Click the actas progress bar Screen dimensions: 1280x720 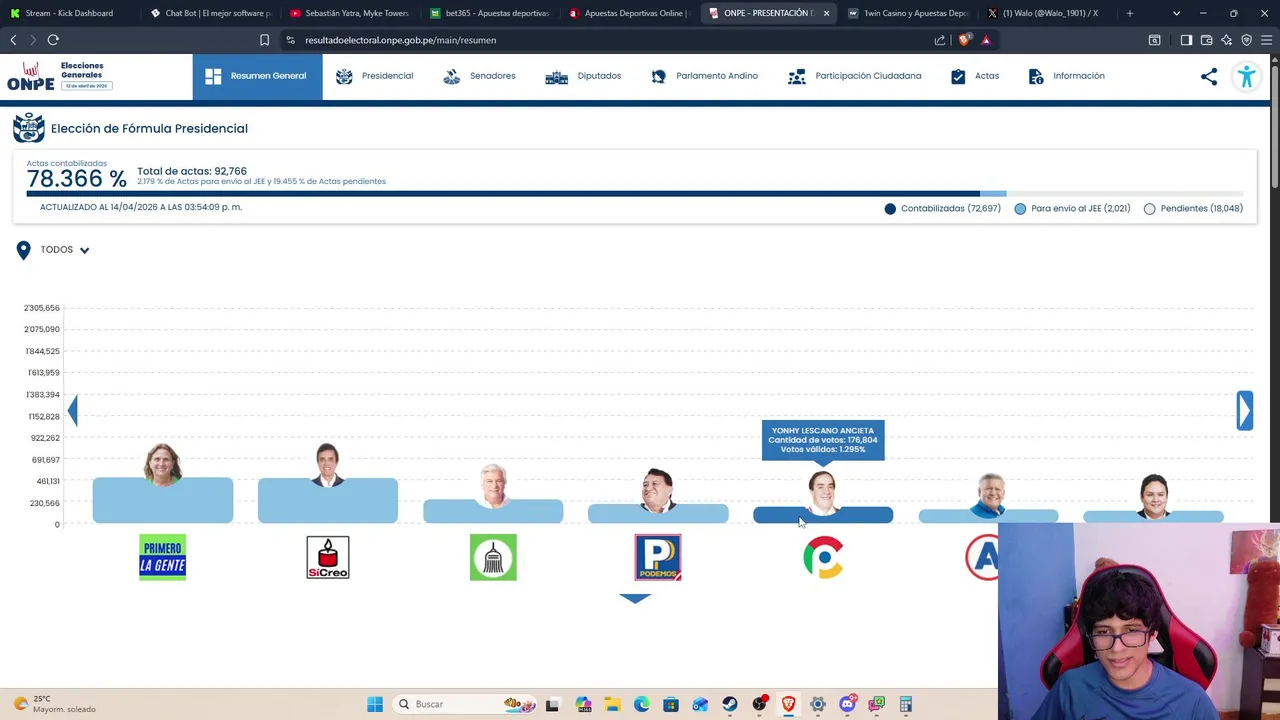(x=634, y=194)
